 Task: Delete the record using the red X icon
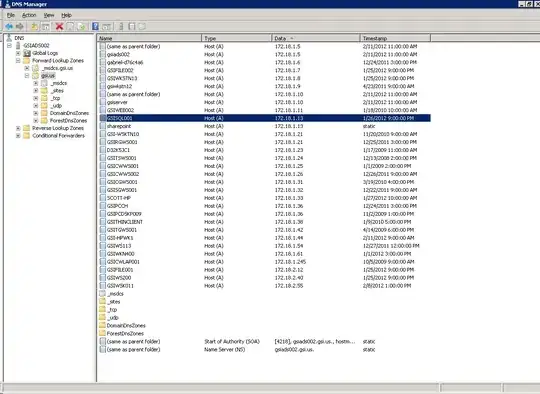click(x=59, y=27)
